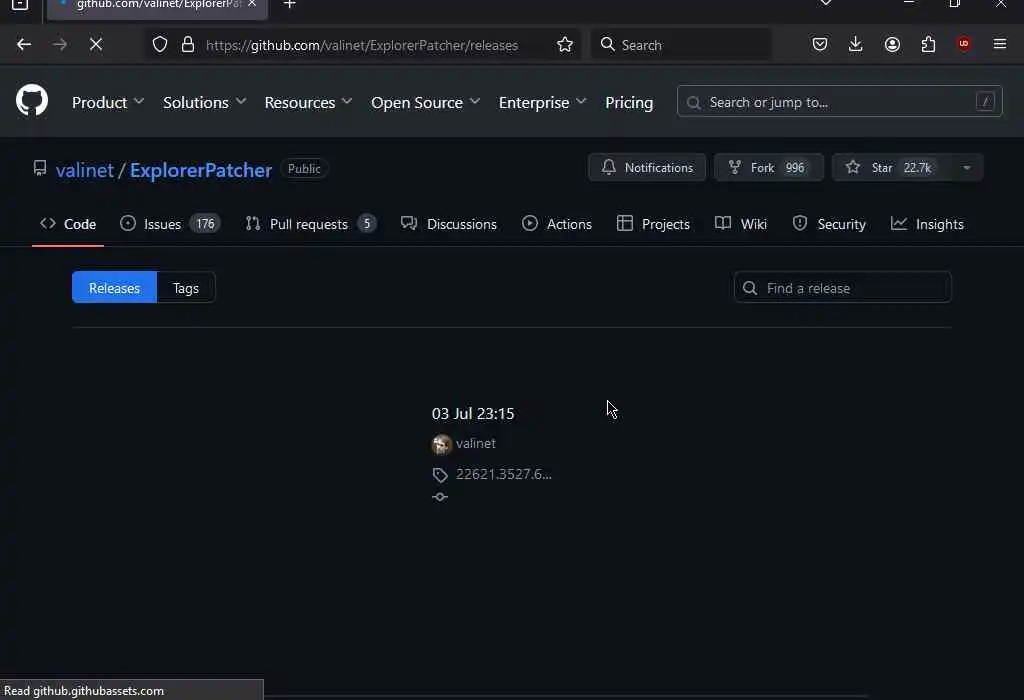This screenshot has width=1024, height=700.
Task: Click the repository icon beside valinet
Action: [40, 168]
